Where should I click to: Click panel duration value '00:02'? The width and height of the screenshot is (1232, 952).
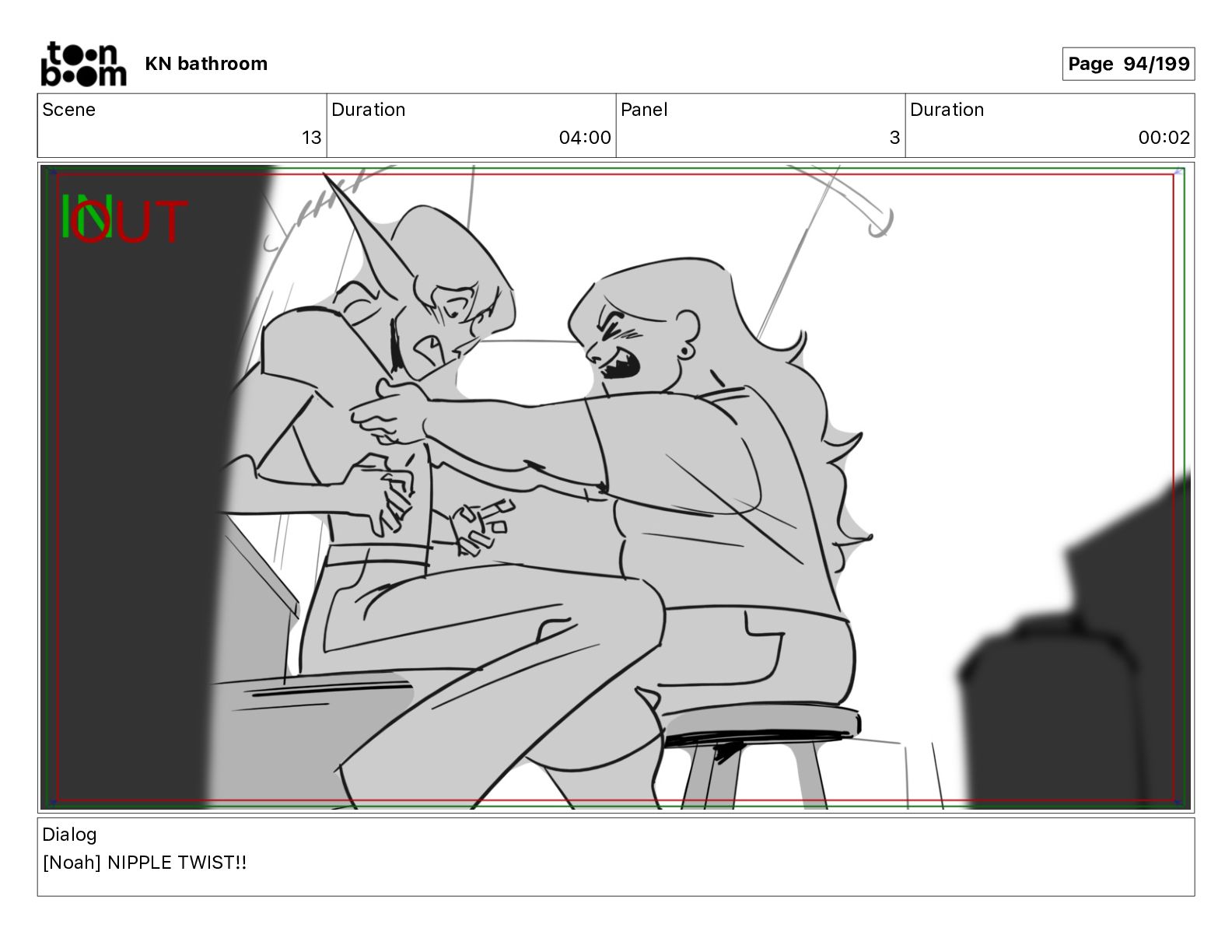point(1164,138)
